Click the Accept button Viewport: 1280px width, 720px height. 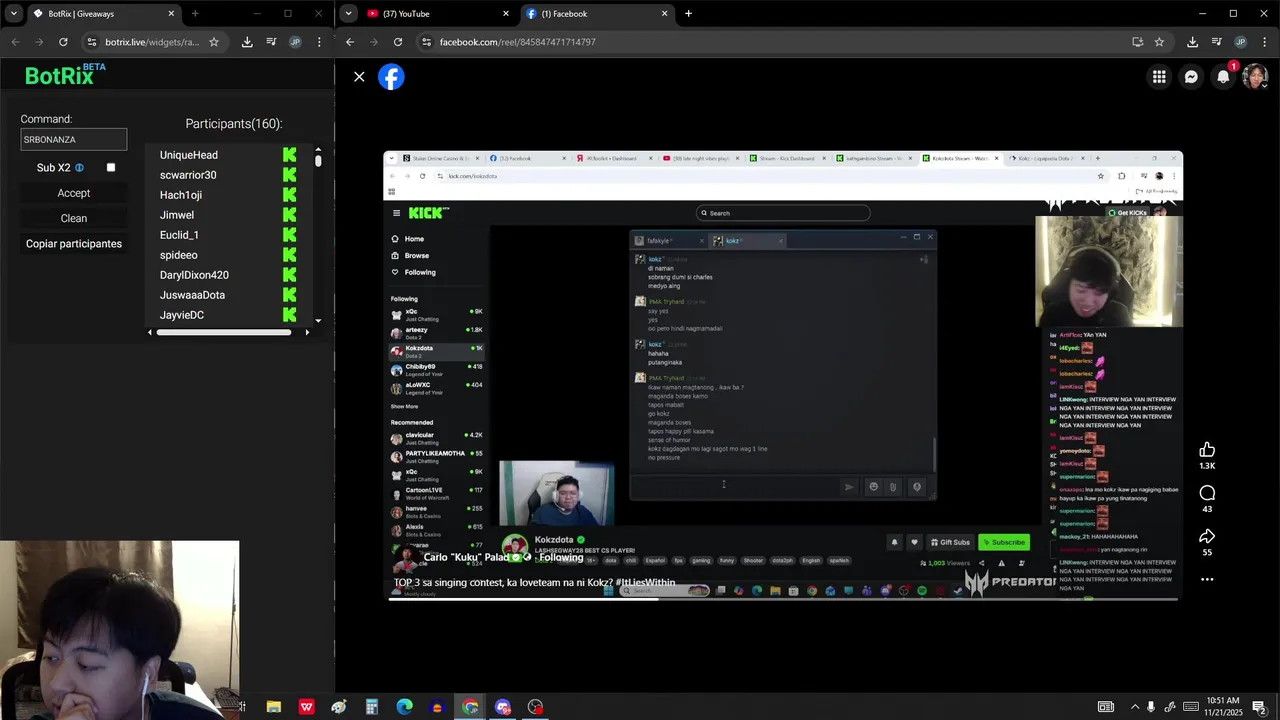(74, 193)
